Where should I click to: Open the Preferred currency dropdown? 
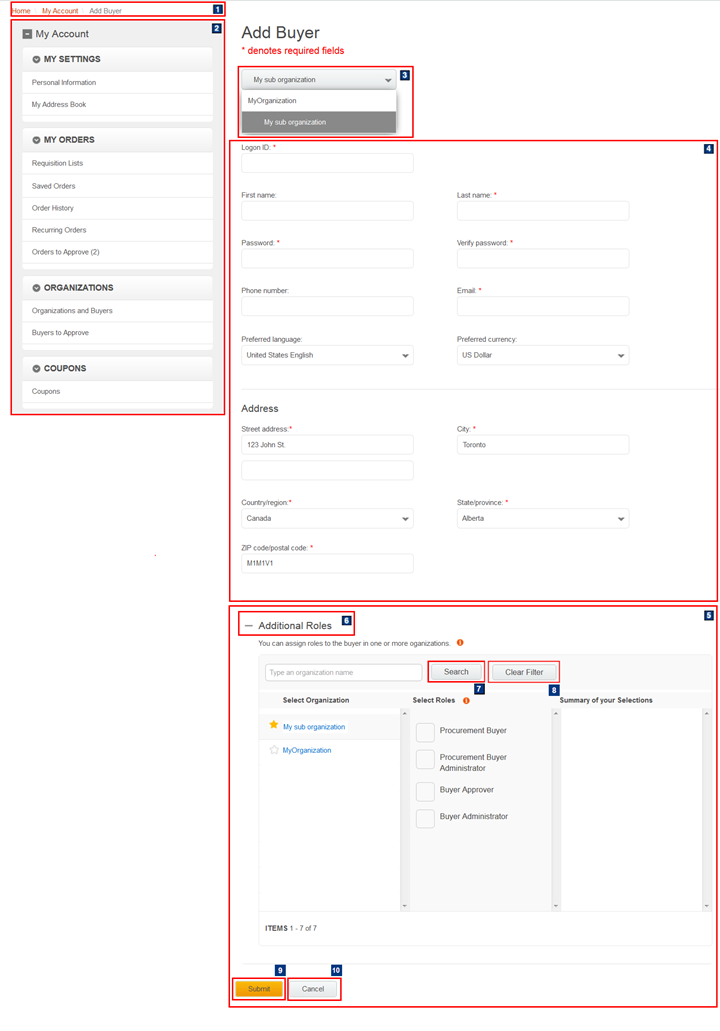pyautogui.click(x=543, y=355)
